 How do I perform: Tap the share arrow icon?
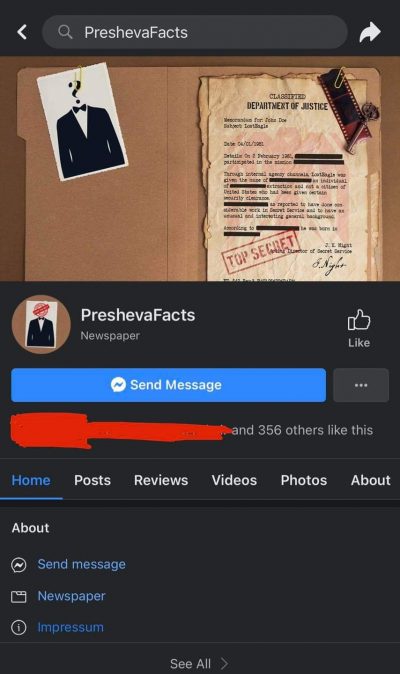pyautogui.click(x=369, y=32)
